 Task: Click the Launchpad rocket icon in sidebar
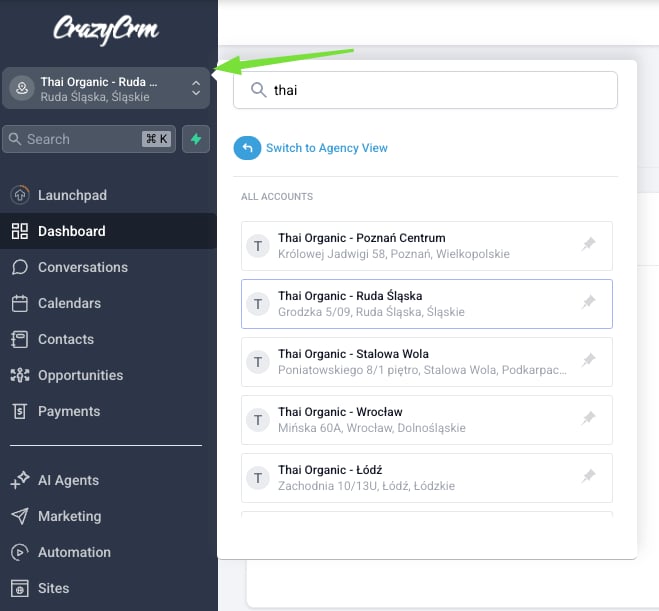coord(20,195)
